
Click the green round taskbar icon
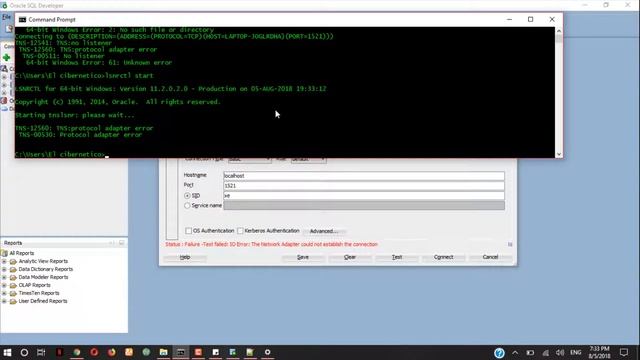tap(146, 352)
